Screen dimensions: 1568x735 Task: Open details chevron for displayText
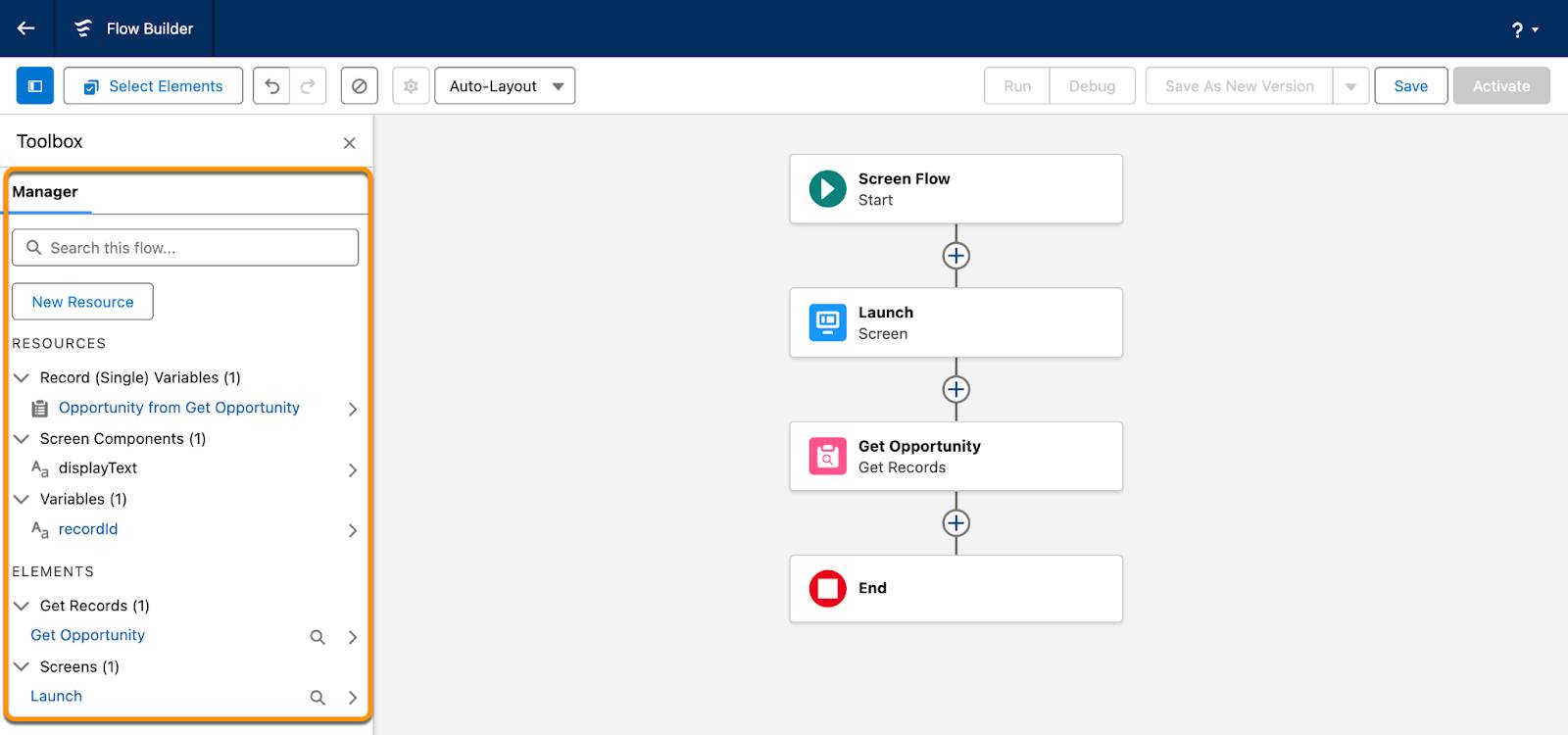[x=353, y=470]
